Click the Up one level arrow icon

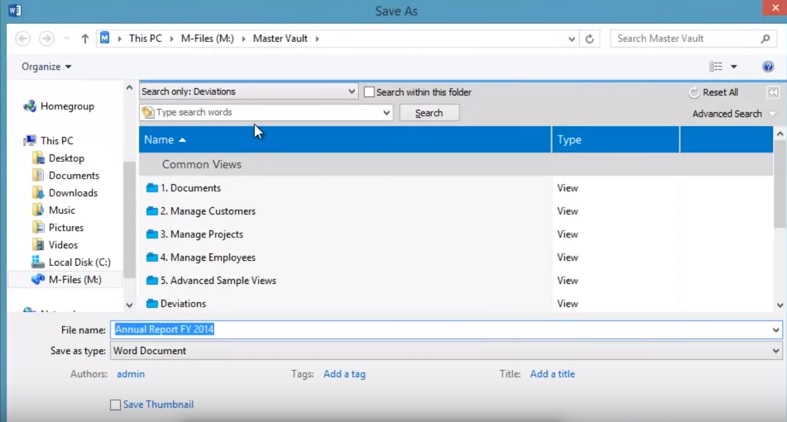[x=85, y=39]
